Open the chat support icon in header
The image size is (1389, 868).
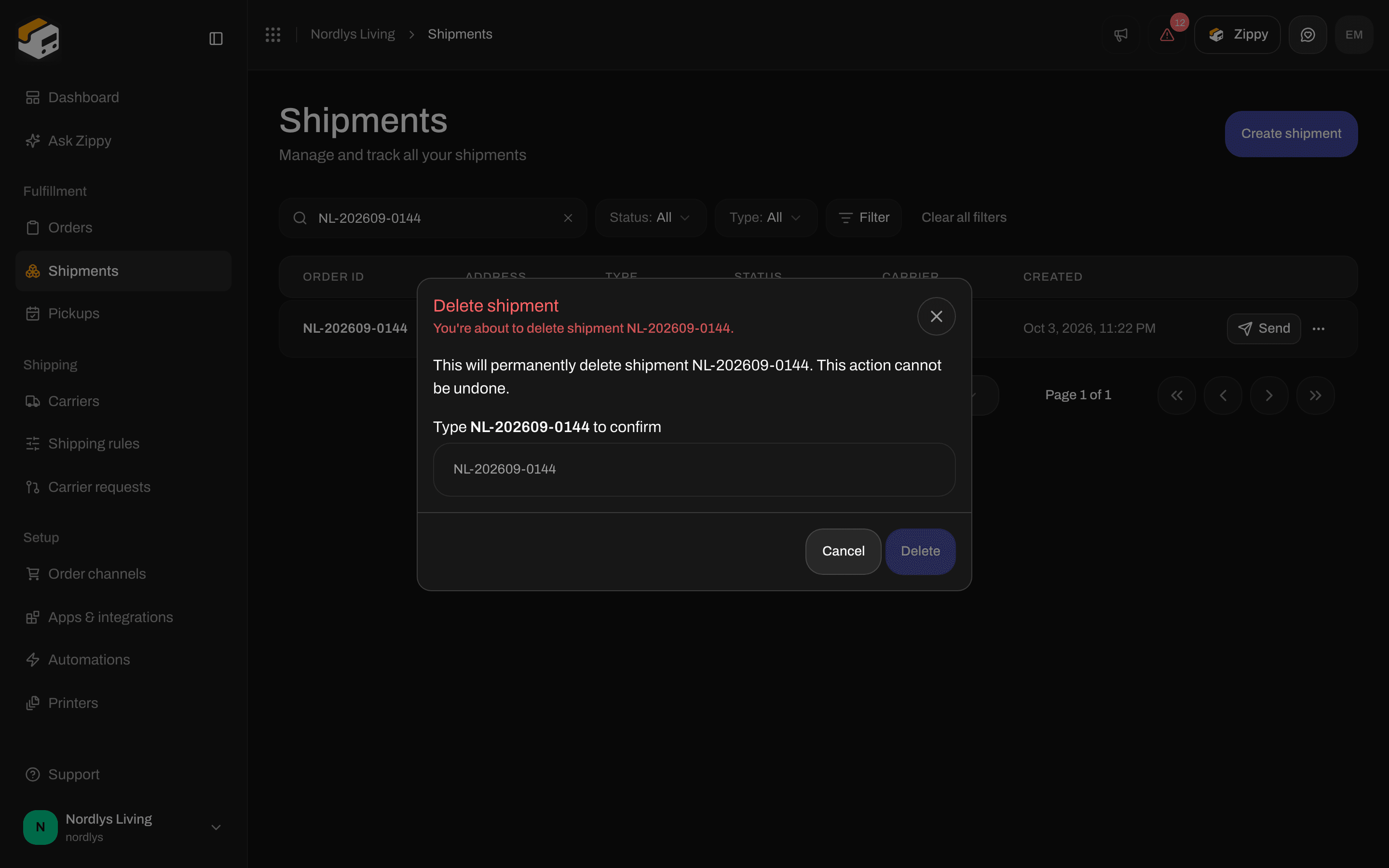(1307, 34)
